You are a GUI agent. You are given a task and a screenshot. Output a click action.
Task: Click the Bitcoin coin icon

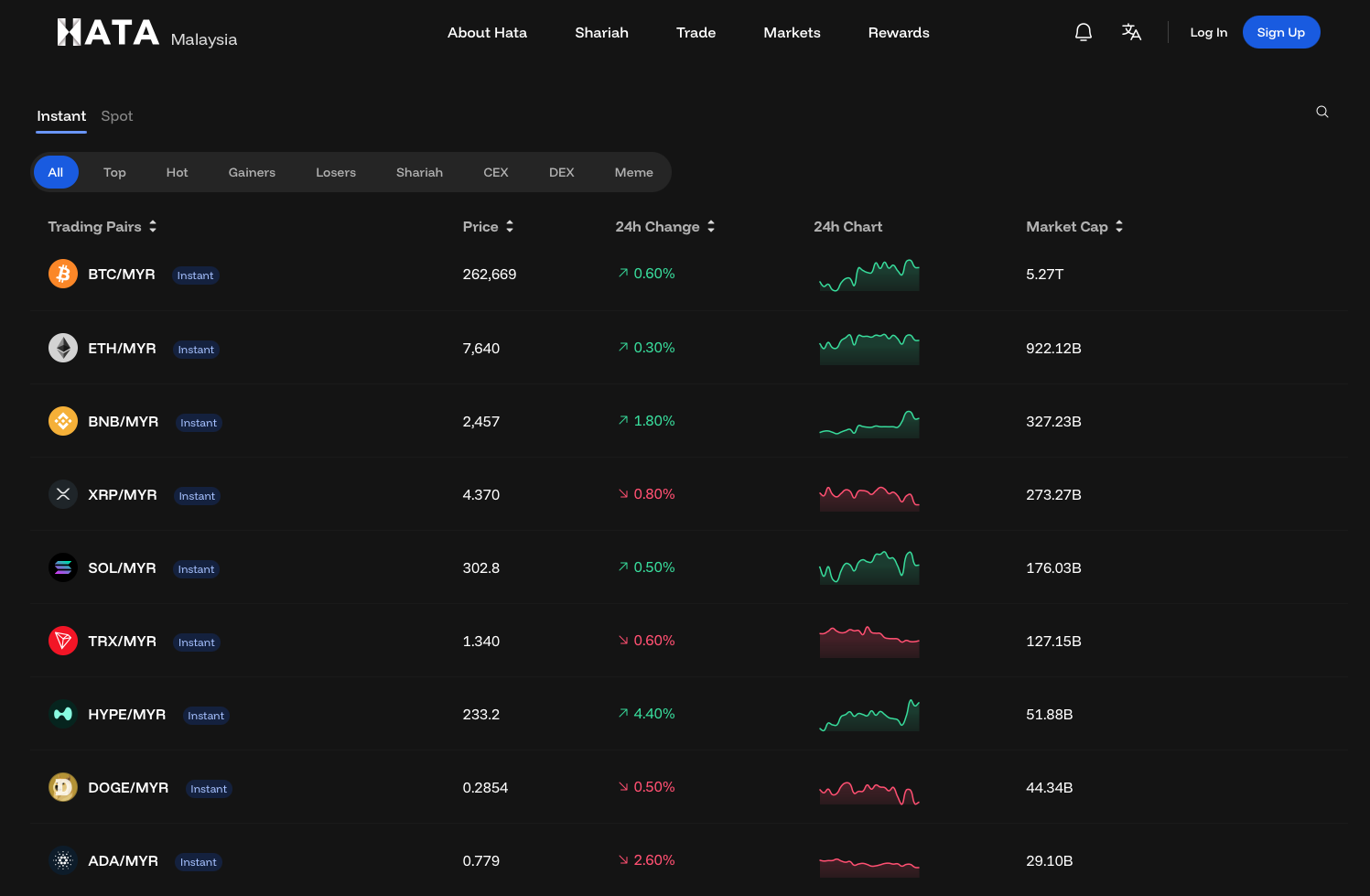tap(63, 274)
